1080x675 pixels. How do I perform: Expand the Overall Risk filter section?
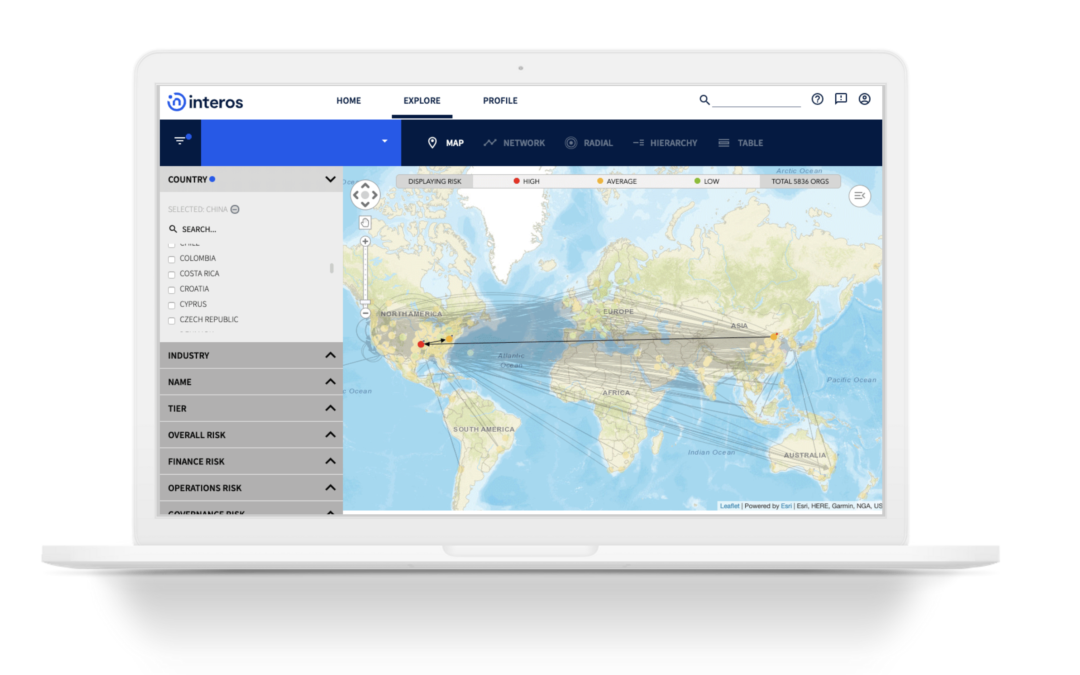pyautogui.click(x=330, y=435)
